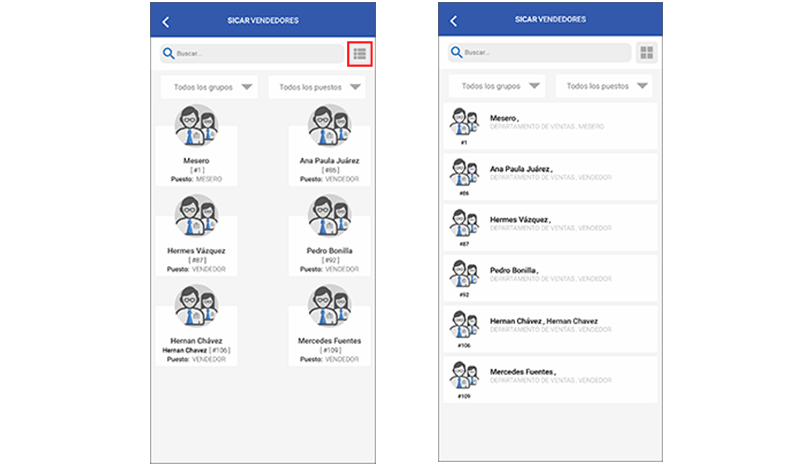The width and height of the screenshot is (810, 470).
Task: Tap Pedro Bonilla avatar in the grid
Action: [x=329, y=217]
